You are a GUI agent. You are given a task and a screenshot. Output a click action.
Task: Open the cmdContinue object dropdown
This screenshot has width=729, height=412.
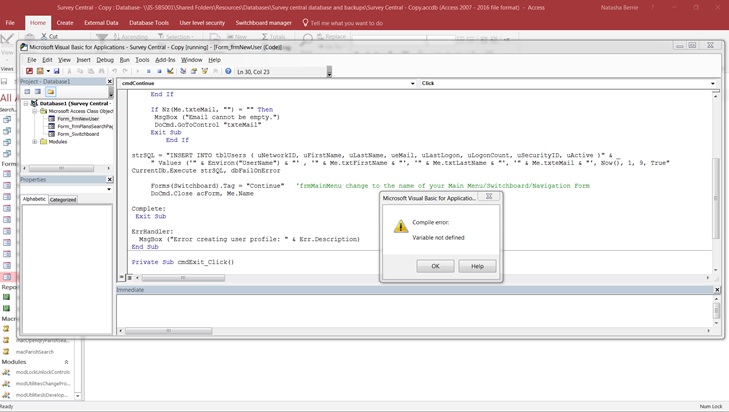click(412, 83)
